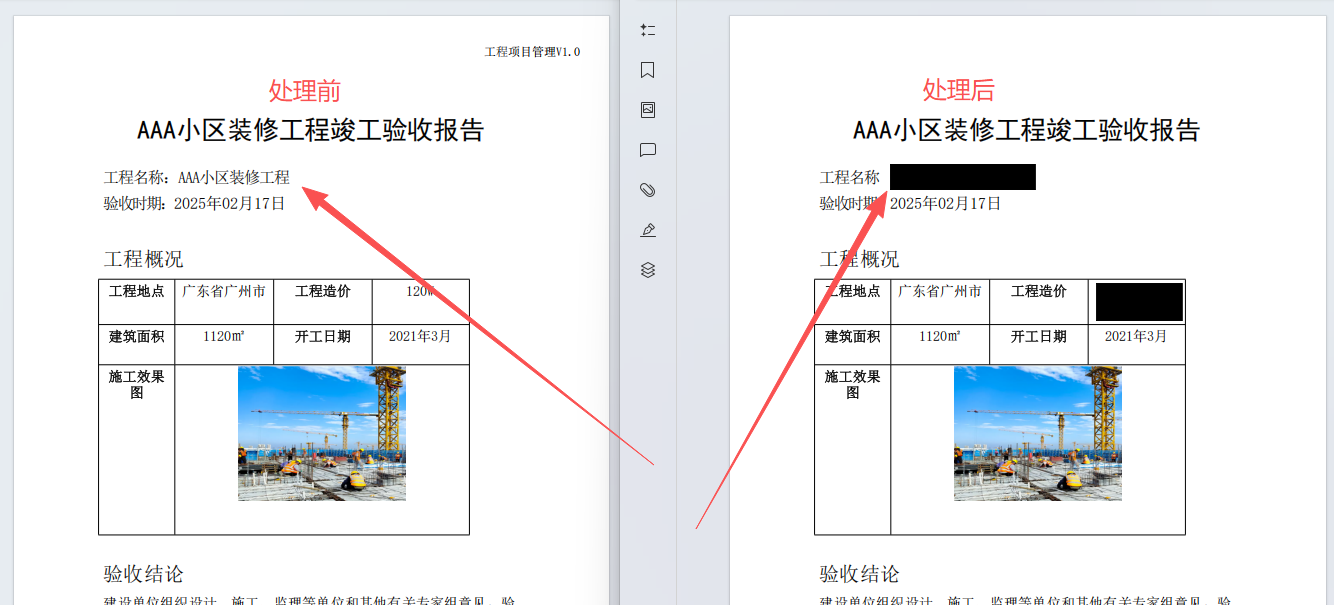Click the title AAA小区装修工程竣工验收报告
The width and height of the screenshot is (1334, 605).
[x=308, y=130]
